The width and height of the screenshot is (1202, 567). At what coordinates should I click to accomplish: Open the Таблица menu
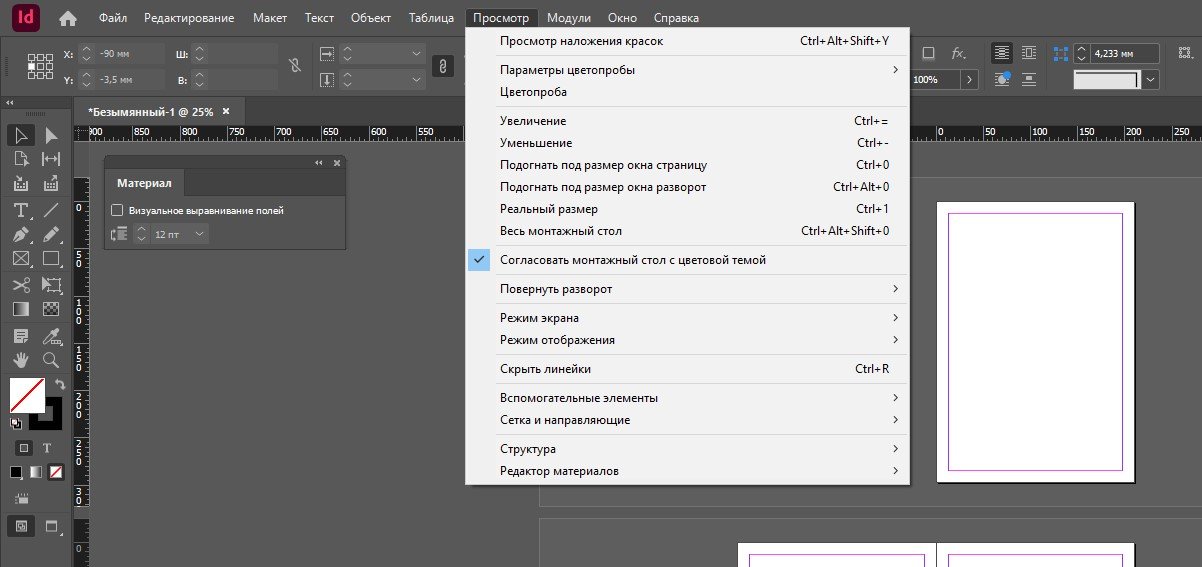[x=431, y=18]
